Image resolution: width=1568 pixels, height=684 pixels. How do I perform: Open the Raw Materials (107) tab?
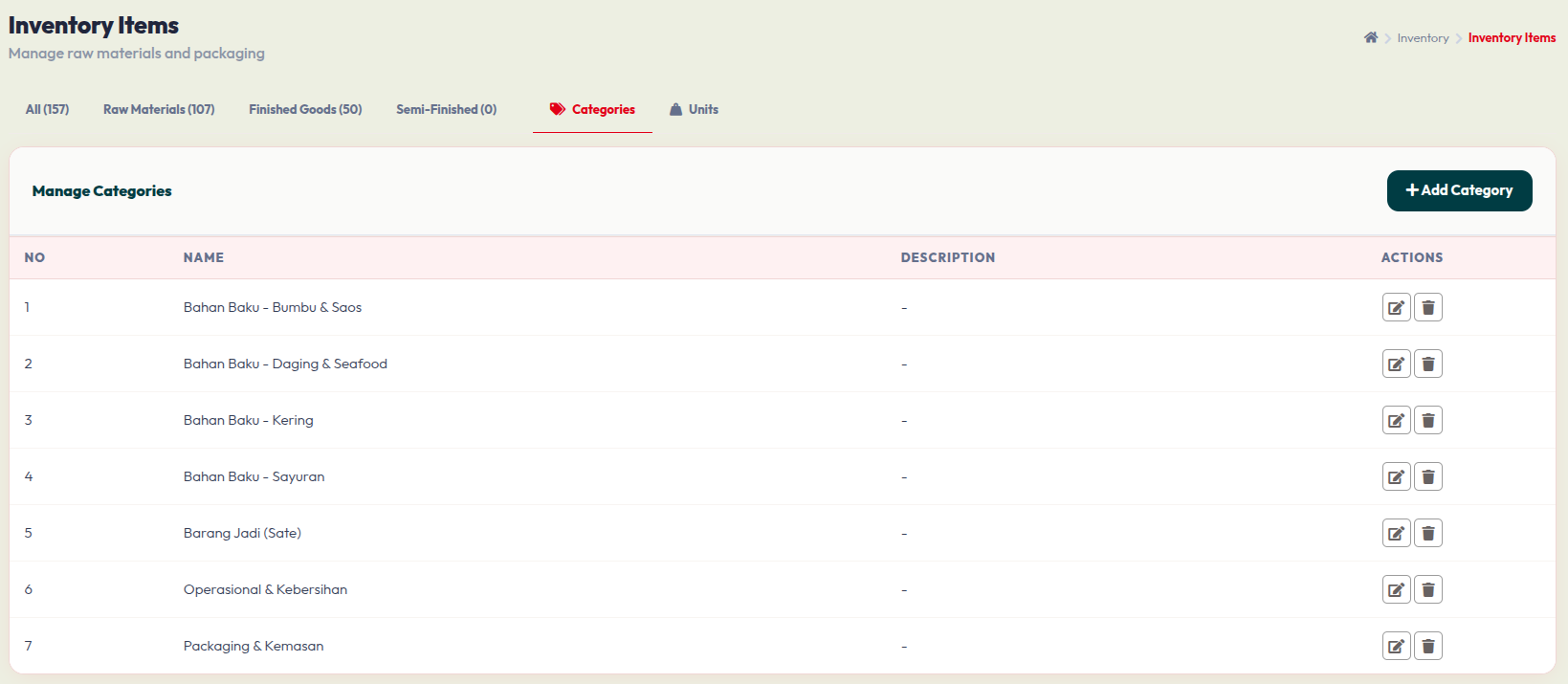click(x=159, y=109)
